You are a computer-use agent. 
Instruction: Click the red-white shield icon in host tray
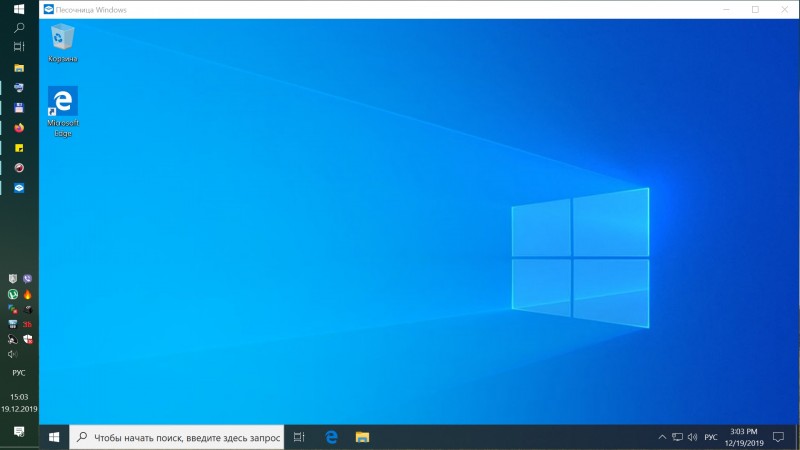pyautogui.click(x=27, y=339)
